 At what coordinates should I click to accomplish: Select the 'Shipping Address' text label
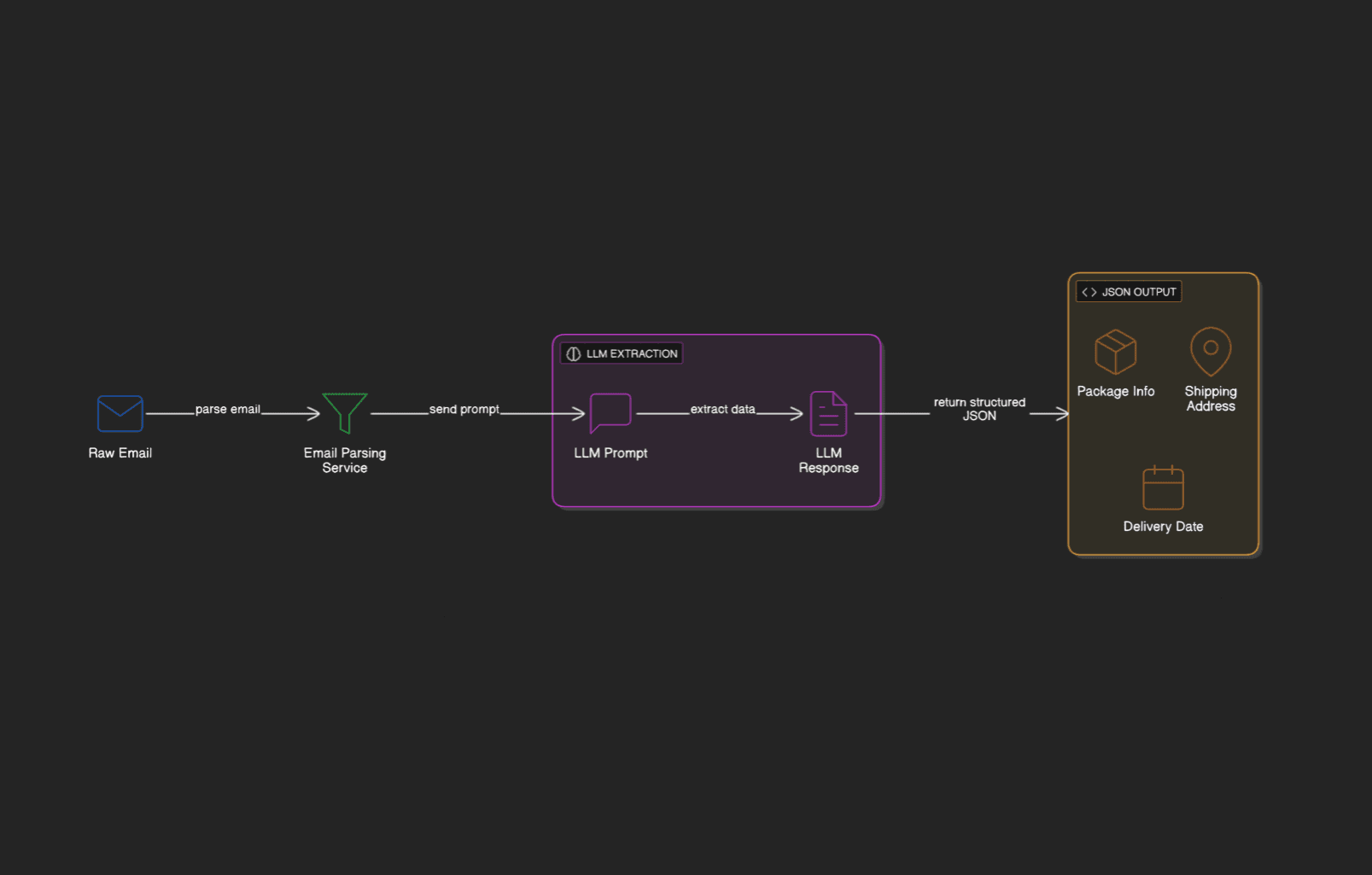pyautogui.click(x=1210, y=399)
